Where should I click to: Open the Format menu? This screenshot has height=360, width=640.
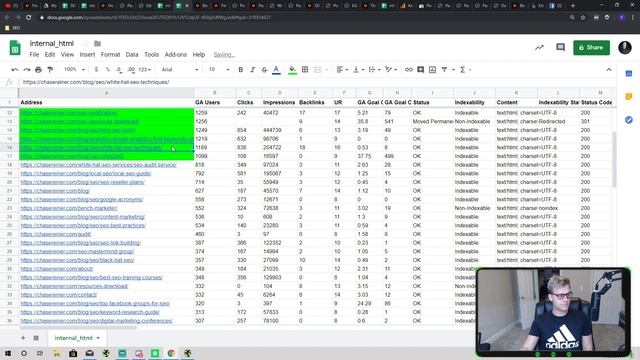click(x=110, y=55)
